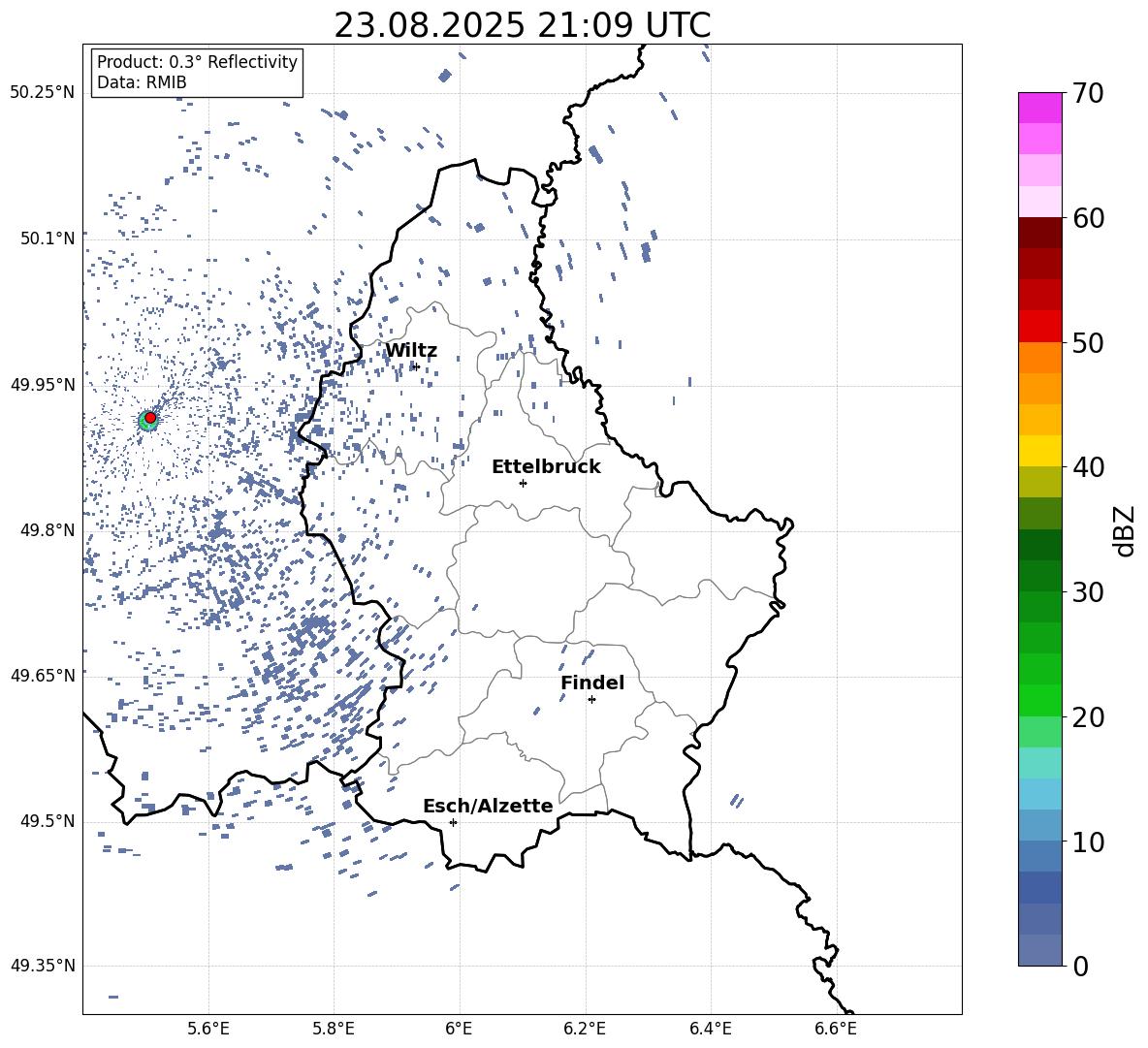Click the Ettelbruck city label
The height and width of the screenshot is (1048, 1148).
click(x=546, y=467)
